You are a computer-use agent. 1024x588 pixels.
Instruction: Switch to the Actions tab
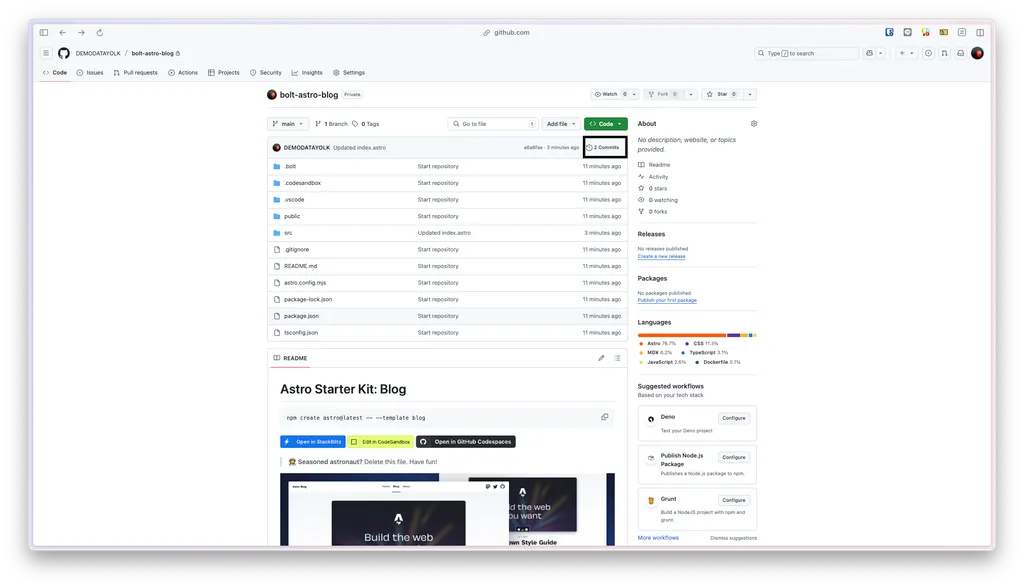click(x=183, y=73)
